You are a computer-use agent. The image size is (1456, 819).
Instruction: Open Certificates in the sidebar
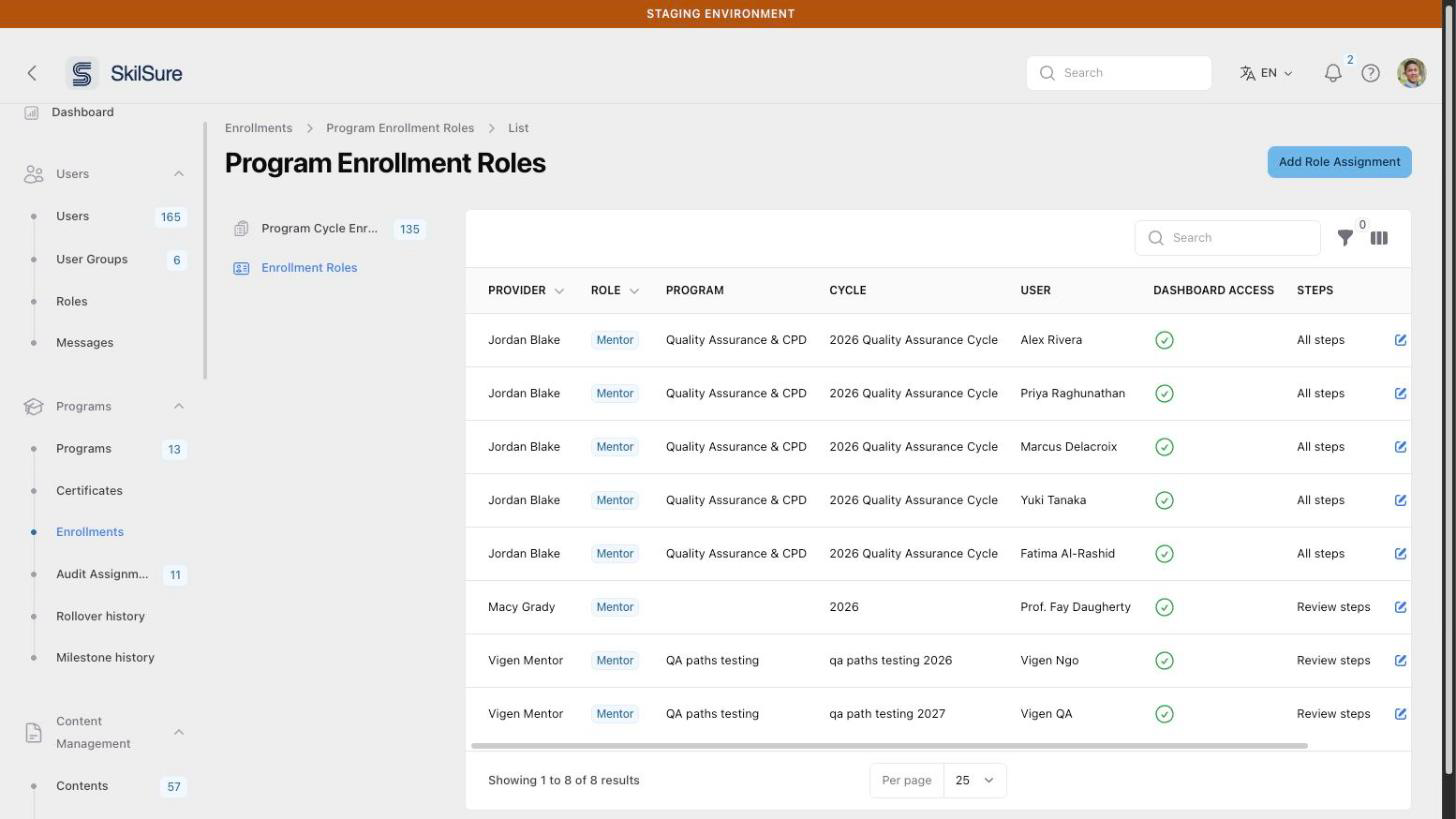pyautogui.click(x=89, y=491)
